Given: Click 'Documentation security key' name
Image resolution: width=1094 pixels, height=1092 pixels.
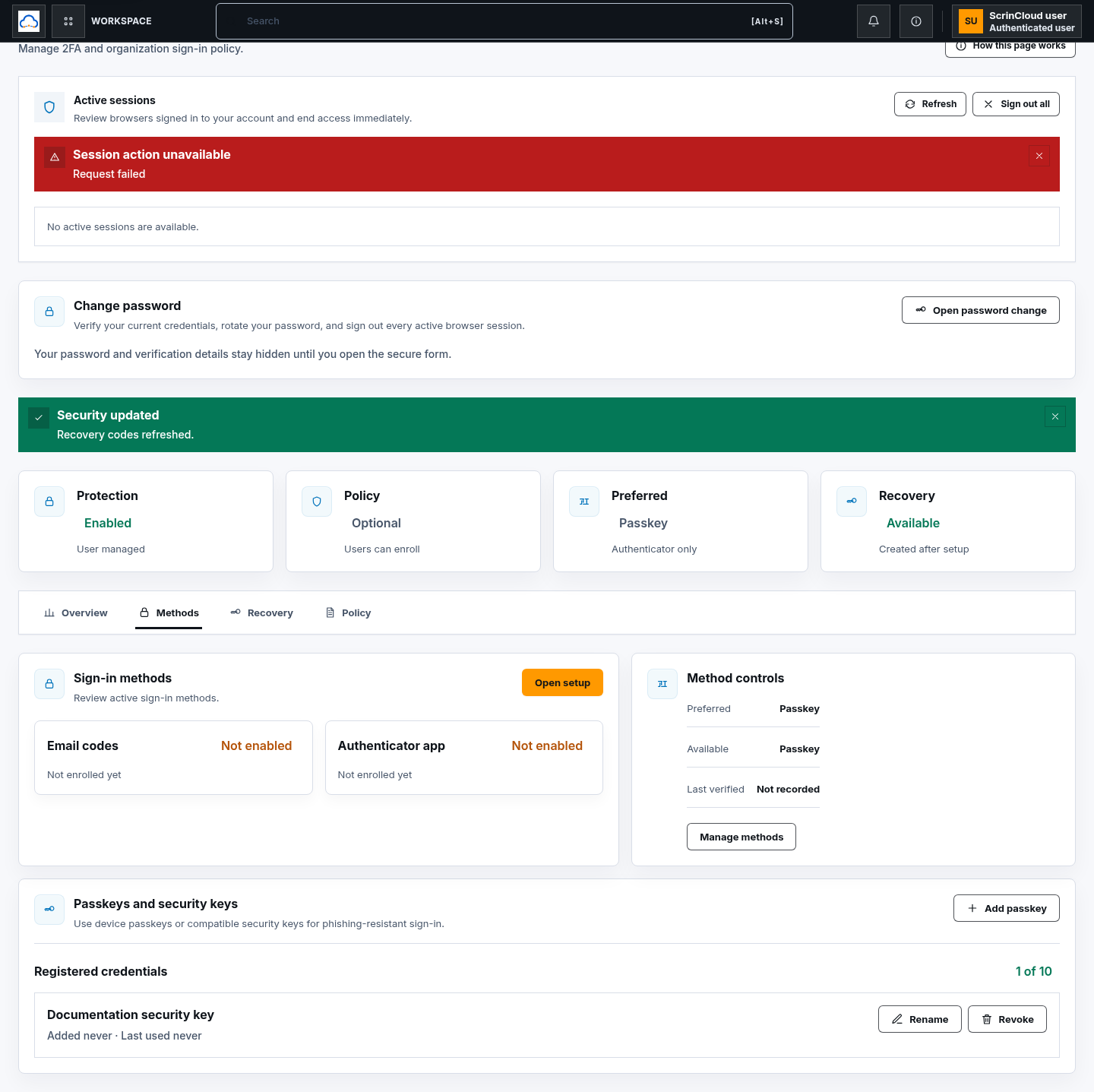Looking at the screenshot, I should click(131, 1014).
